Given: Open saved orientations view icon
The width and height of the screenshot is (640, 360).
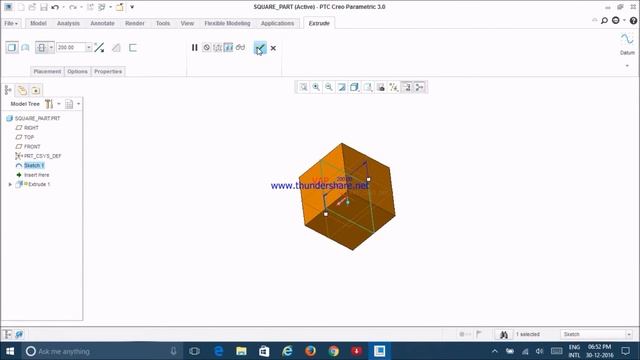Looking at the screenshot, I should (368, 87).
